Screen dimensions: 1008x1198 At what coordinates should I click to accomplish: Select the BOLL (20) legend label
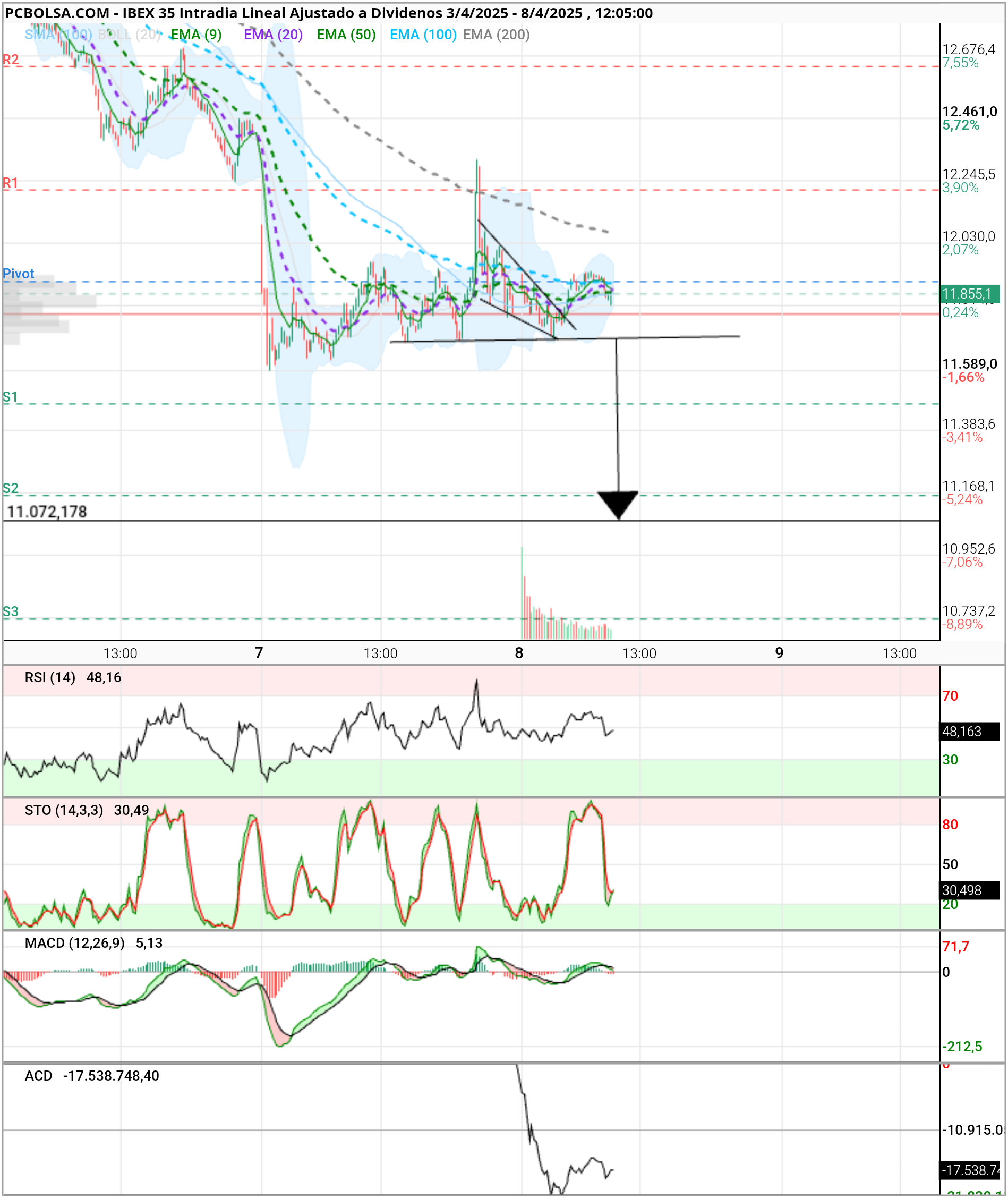pyautogui.click(x=129, y=35)
